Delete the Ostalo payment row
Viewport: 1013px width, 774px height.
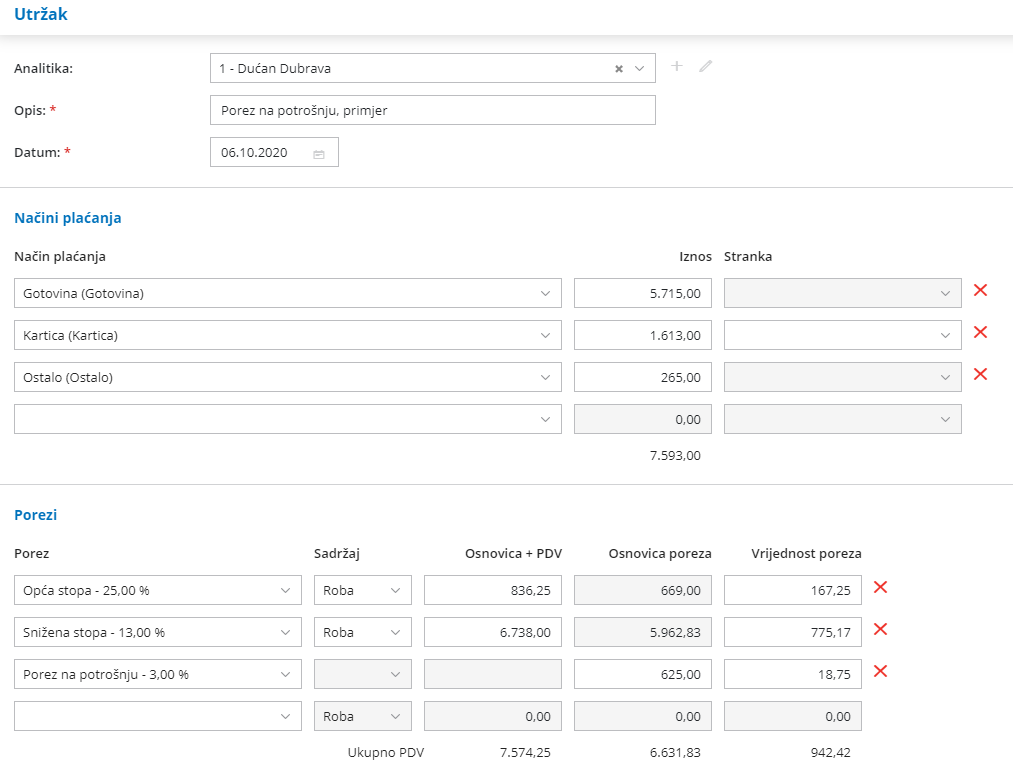pos(980,374)
